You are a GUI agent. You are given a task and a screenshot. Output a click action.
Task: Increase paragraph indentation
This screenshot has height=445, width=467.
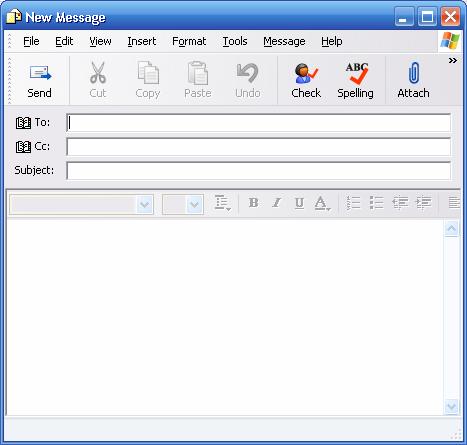click(423, 202)
